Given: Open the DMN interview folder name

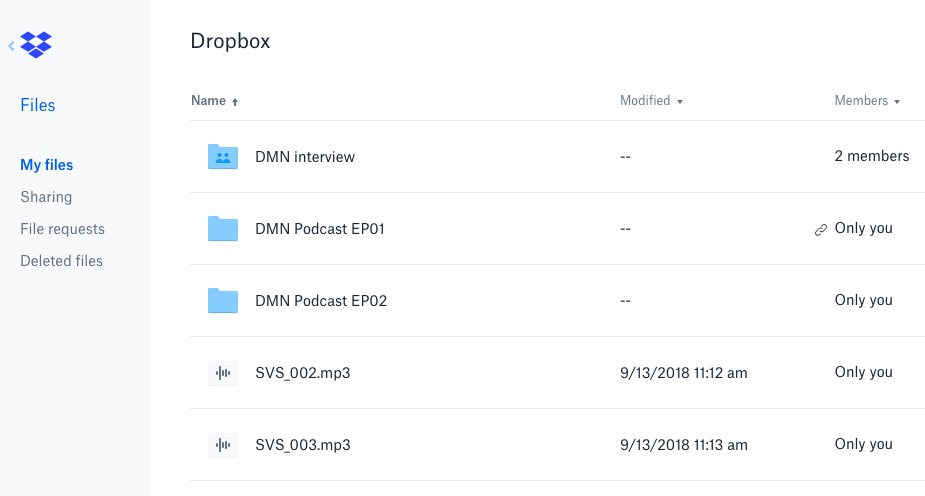Looking at the screenshot, I should pyautogui.click(x=305, y=157).
